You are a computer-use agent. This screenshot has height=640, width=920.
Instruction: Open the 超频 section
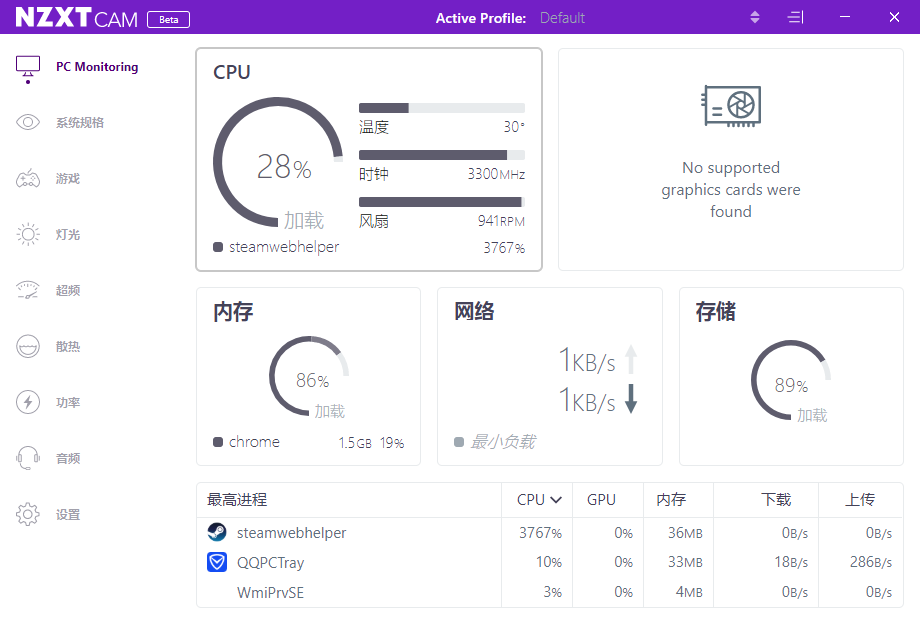coord(68,290)
